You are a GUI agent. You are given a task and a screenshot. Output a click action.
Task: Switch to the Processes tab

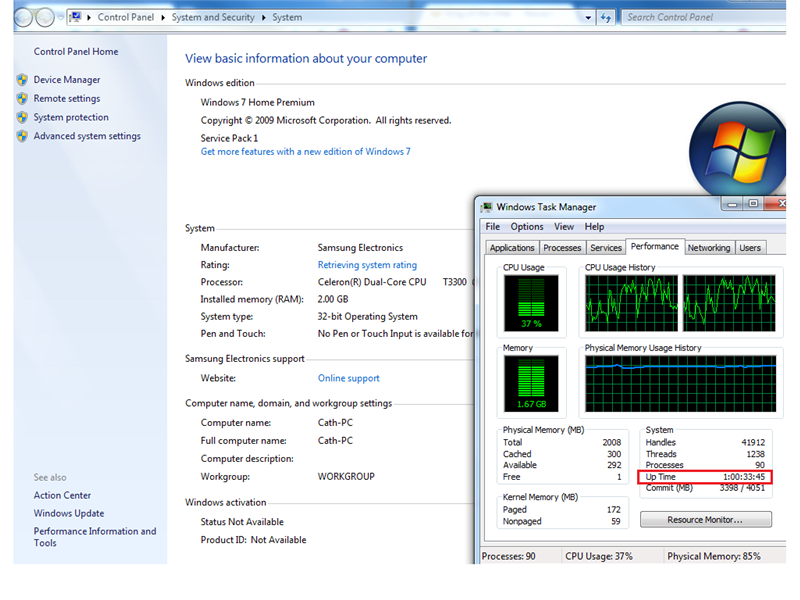point(561,247)
